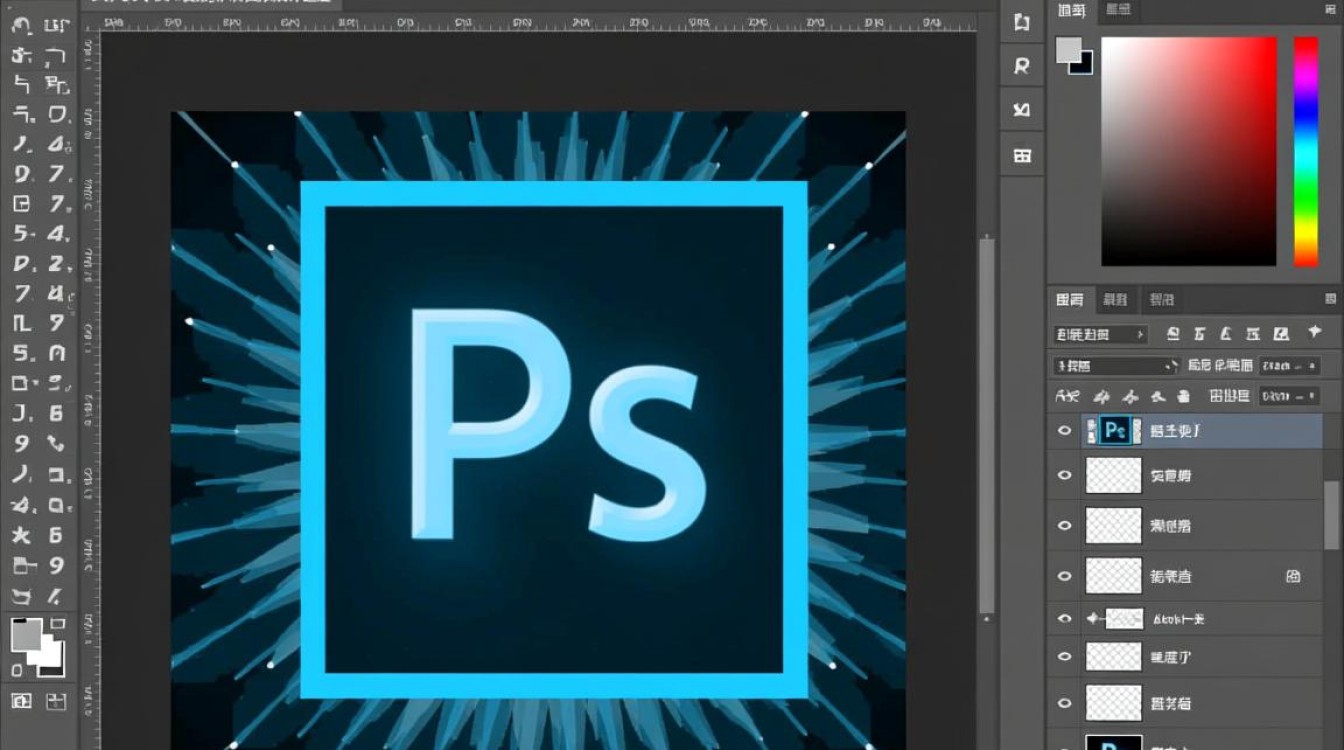Select the folder-shaped tool icon in the toolbox

[22, 566]
